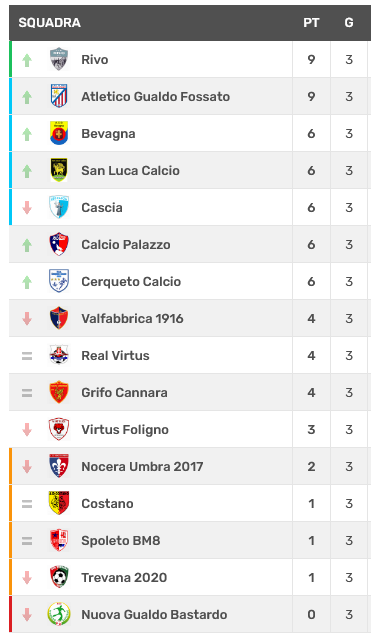The image size is (371, 641).
Task: Click the Nuova Gualdo Bastardo green logo
Action: pyautogui.click(x=59, y=614)
